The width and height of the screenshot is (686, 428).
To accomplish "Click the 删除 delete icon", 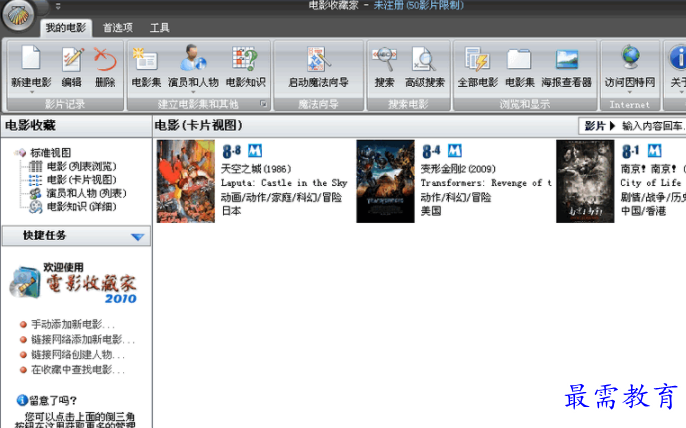I will 105,59.
